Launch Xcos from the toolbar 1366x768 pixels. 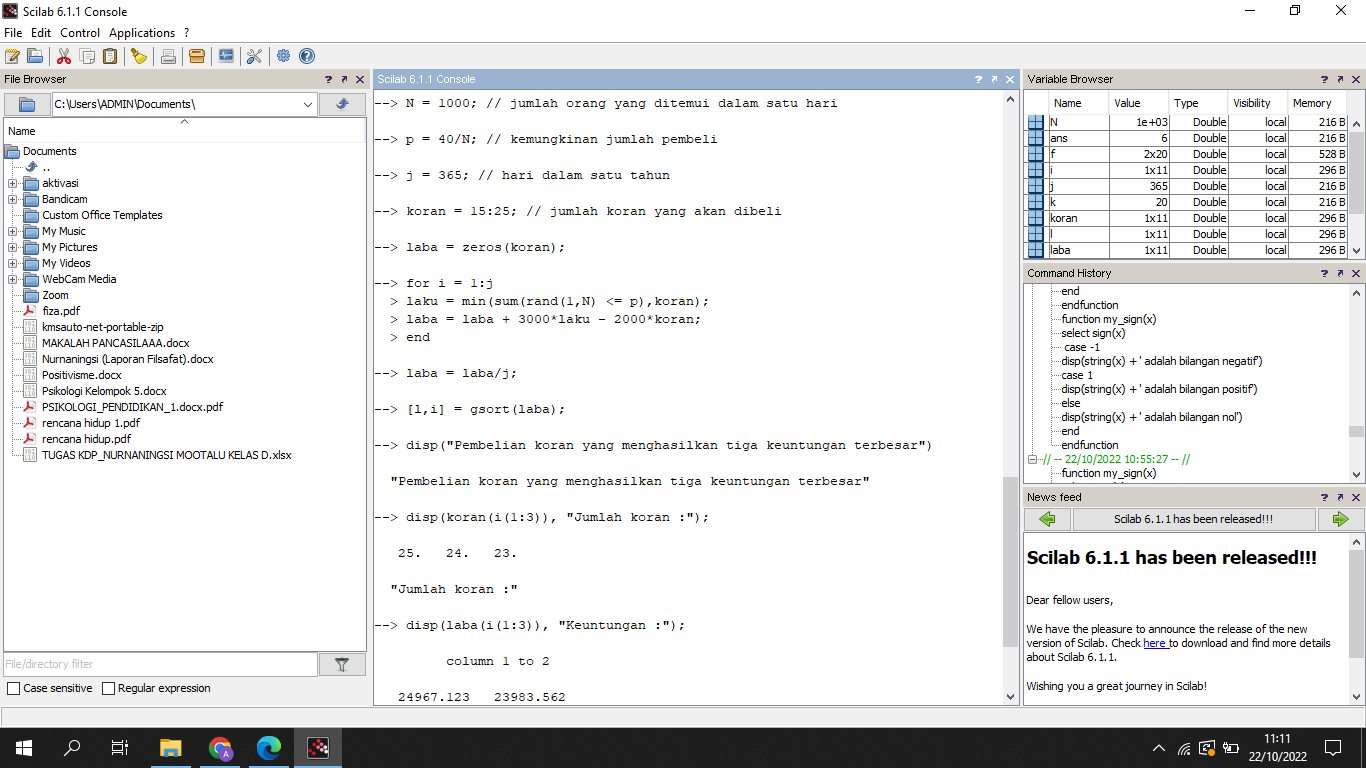click(x=226, y=56)
